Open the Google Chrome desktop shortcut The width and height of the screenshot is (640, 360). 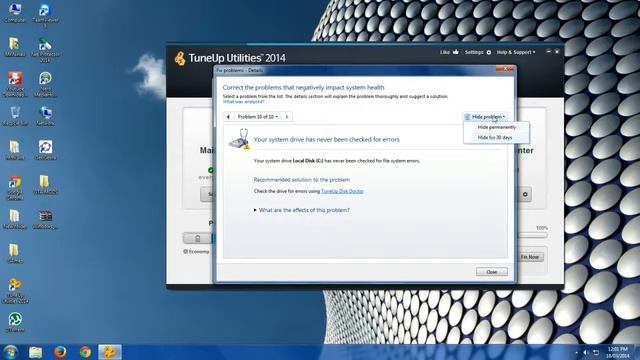15,188
